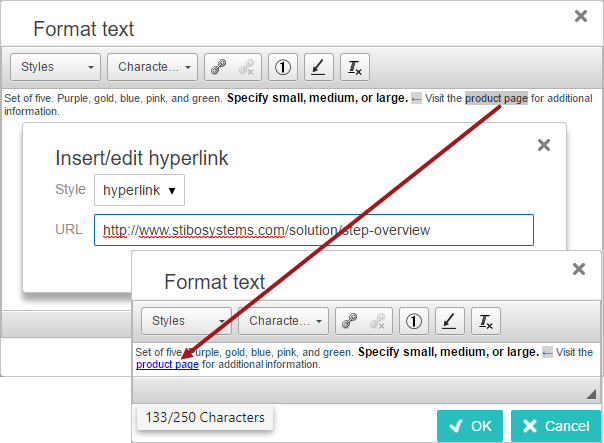Viewport: 604px width, 443px height.
Task: Click insert arrow icon in upper toolbar
Action: (x=319, y=67)
